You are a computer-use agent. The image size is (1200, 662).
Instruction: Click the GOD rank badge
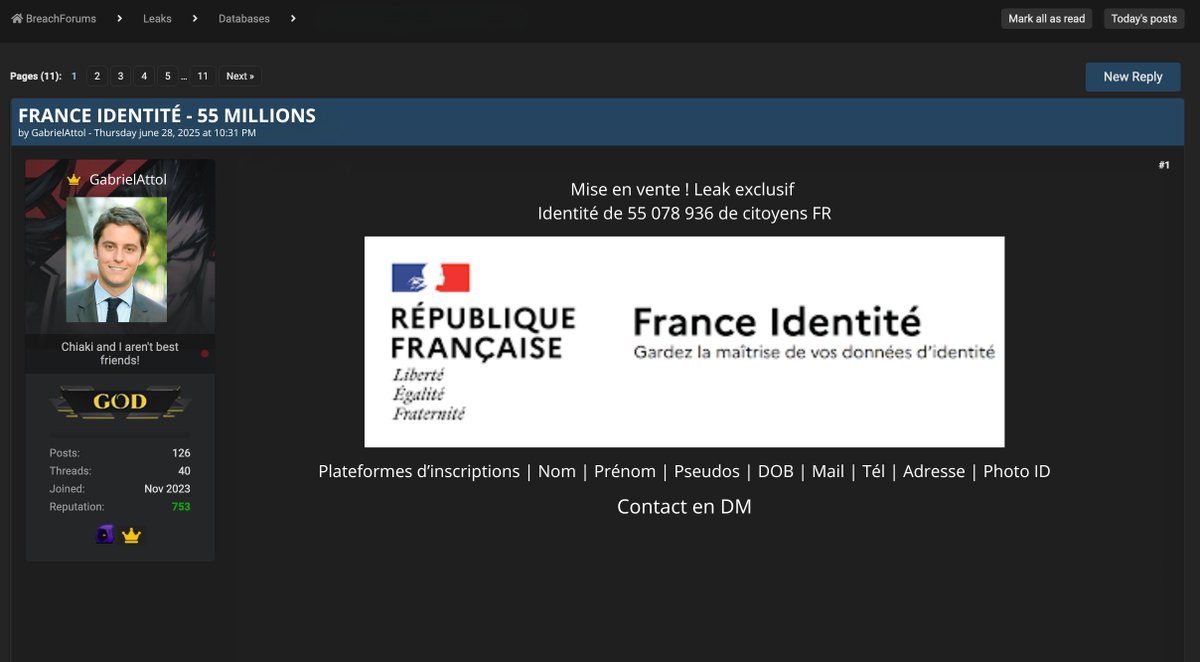pyautogui.click(x=120, y=403)
